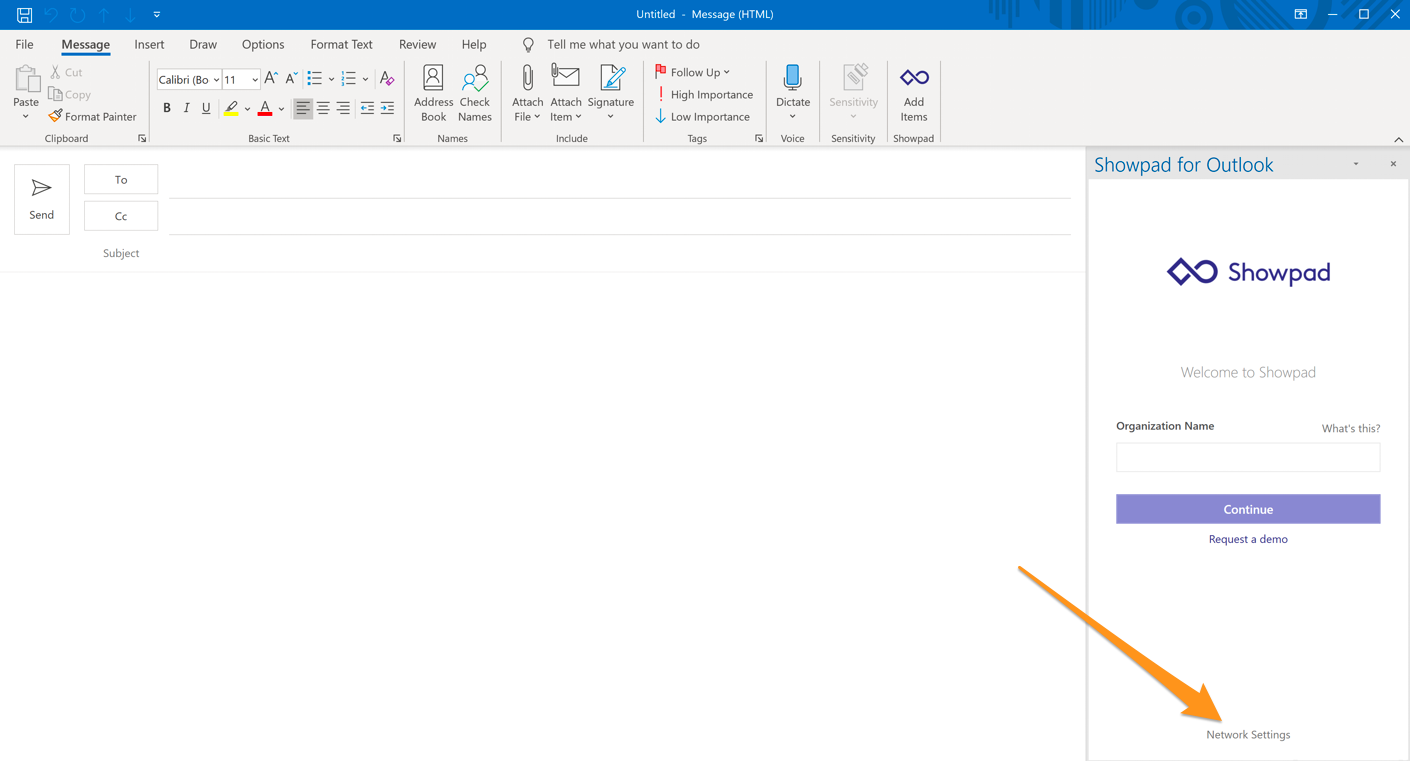Expand the font color dropdown arrow
The image size is (1410, 761).
[282, 108]
